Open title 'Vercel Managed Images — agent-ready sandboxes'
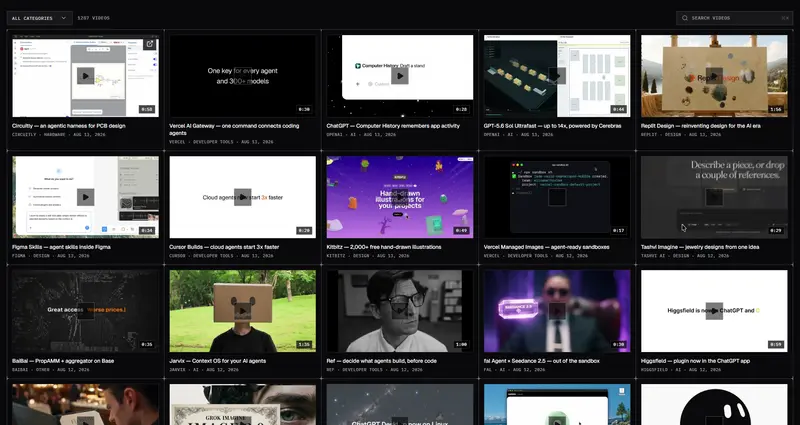The image size is (800, 425). tap(546, 247)
